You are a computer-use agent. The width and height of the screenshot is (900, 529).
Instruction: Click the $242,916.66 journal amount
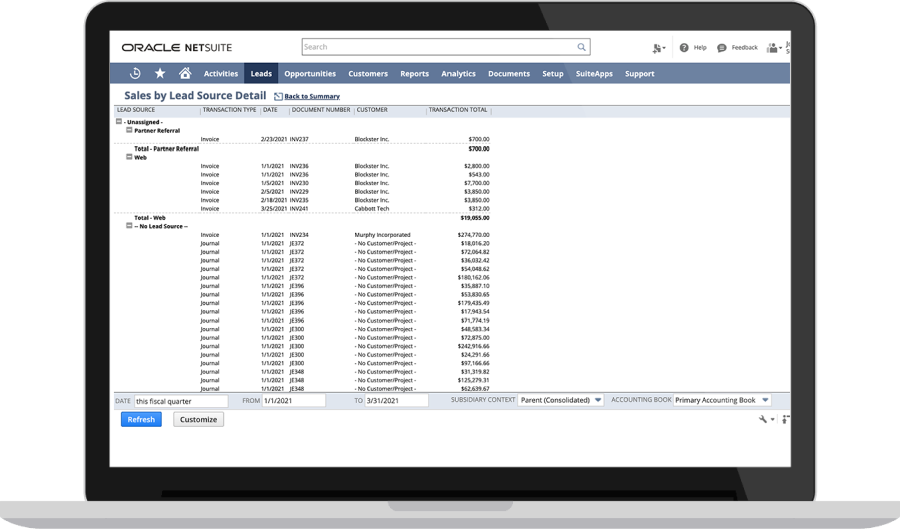click(474, 346)
